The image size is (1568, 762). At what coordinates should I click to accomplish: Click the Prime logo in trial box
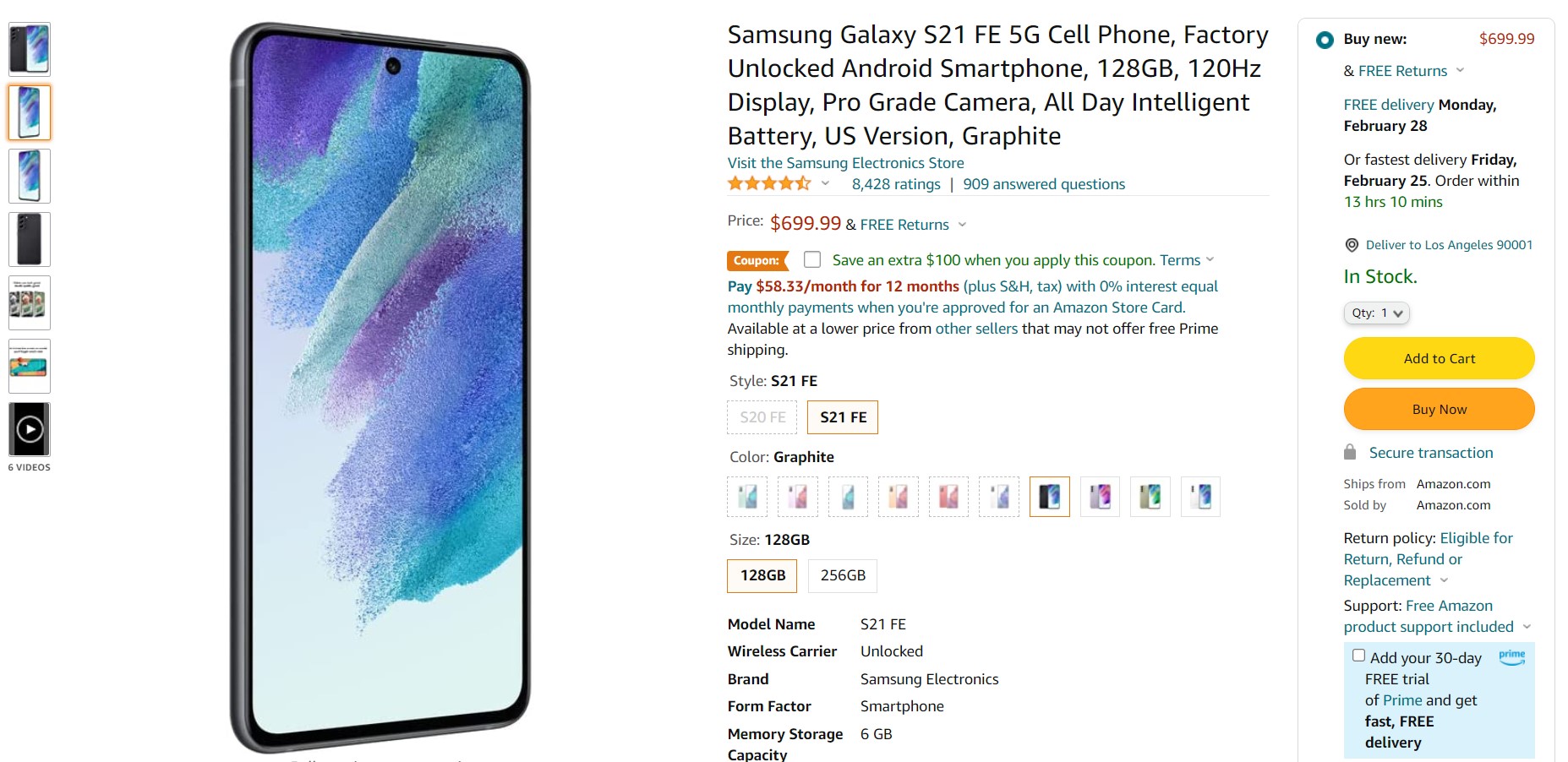coord(1511,656)
